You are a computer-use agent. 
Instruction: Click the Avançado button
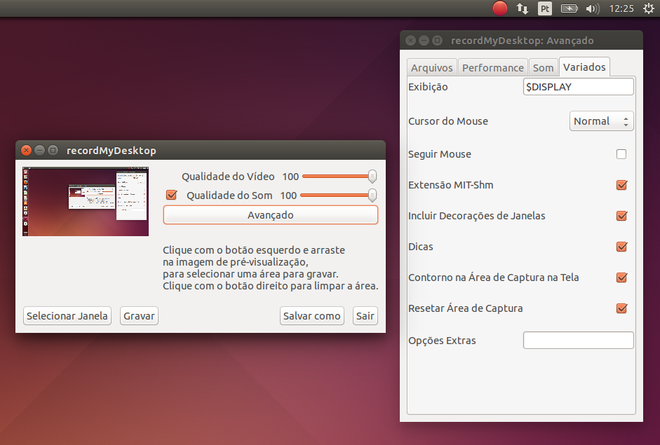[270, 215]
